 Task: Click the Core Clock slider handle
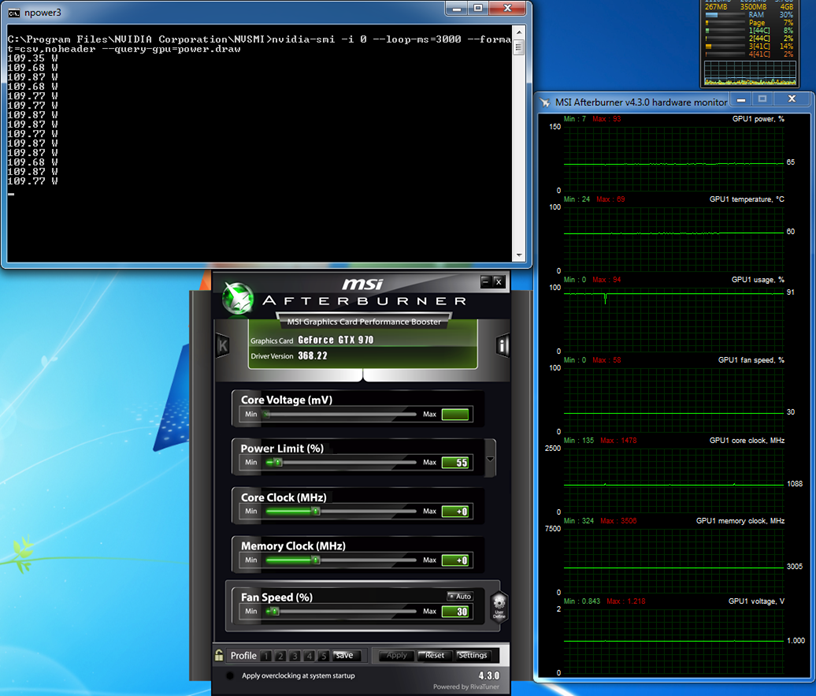[315, 511]
